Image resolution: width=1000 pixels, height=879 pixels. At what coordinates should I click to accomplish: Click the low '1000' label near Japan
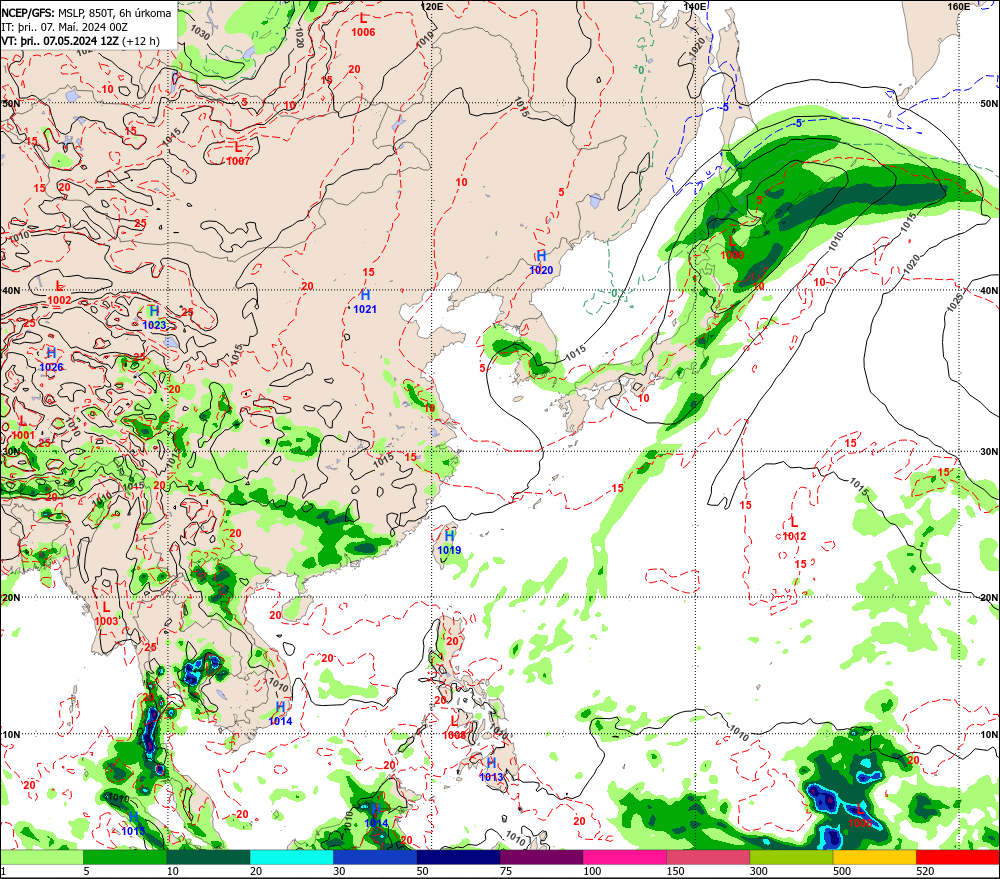732,255
